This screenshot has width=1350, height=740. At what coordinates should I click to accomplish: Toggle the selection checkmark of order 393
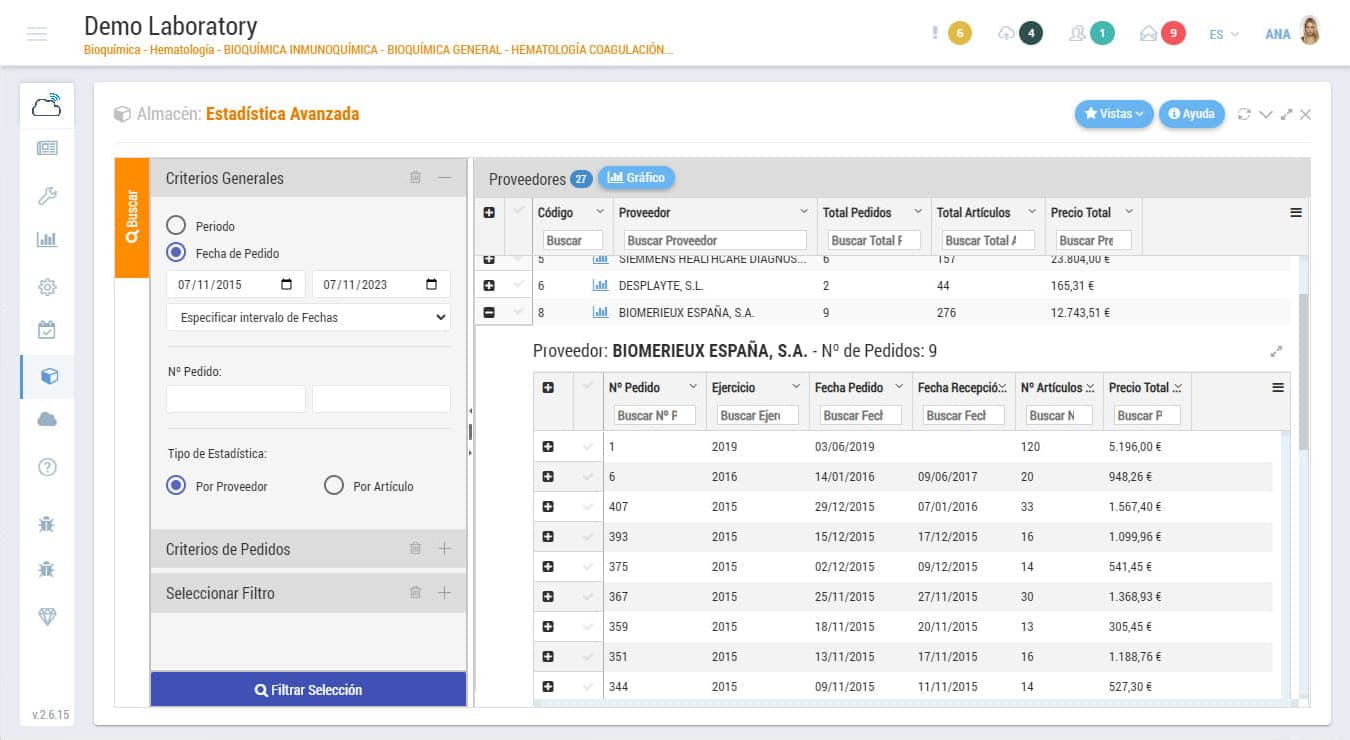[x=587, y=537]
